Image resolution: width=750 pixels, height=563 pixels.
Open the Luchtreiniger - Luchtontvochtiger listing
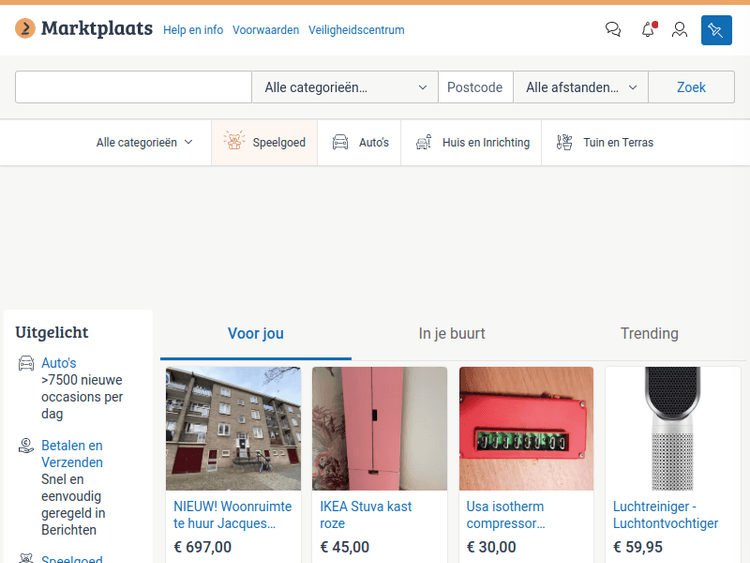pyautogui.click(x=665, y=515)
